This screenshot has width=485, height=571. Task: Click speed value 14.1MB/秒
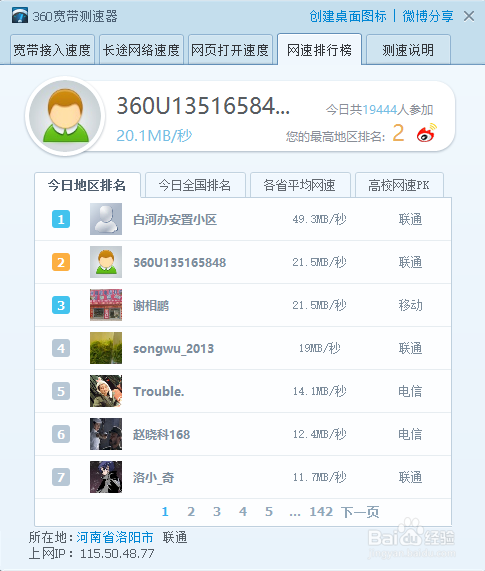(x=319, y=391)
